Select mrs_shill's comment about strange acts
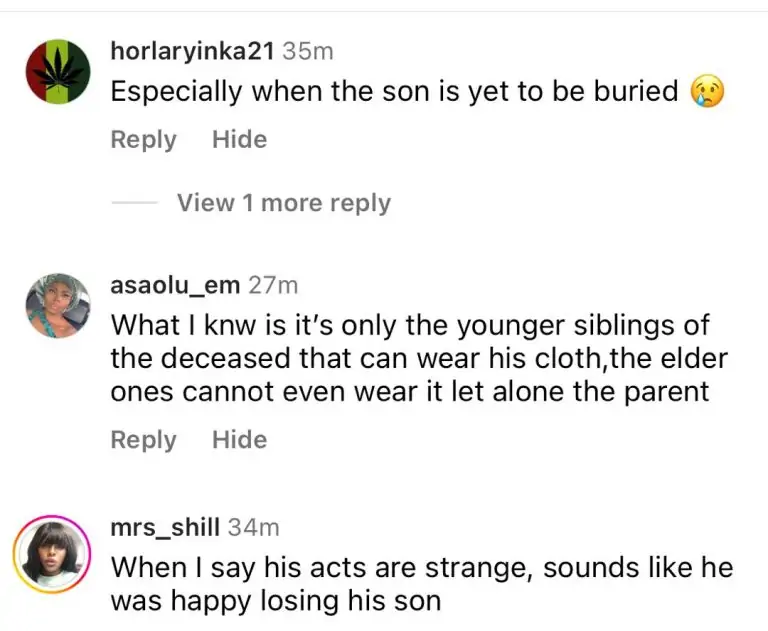 click(x=420, y=585)
